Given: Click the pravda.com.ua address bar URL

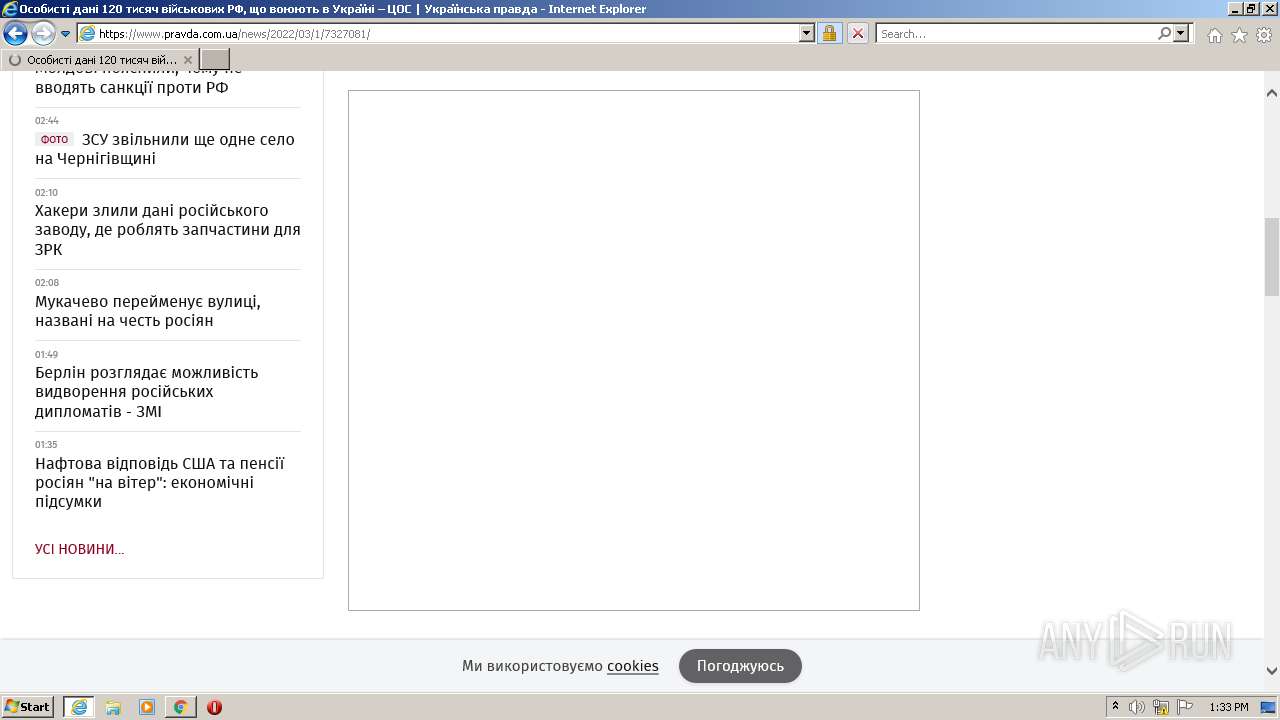Looking at the screenshot, I should tap(234, 34).
